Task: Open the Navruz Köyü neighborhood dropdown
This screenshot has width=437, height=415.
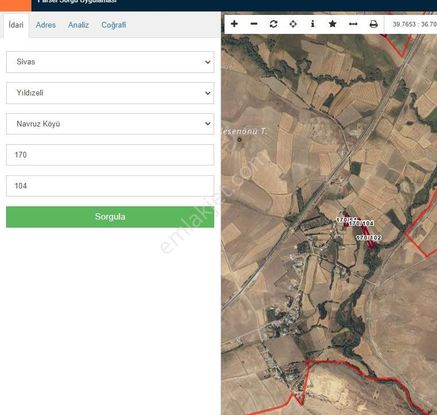Action: click(110, 124)
